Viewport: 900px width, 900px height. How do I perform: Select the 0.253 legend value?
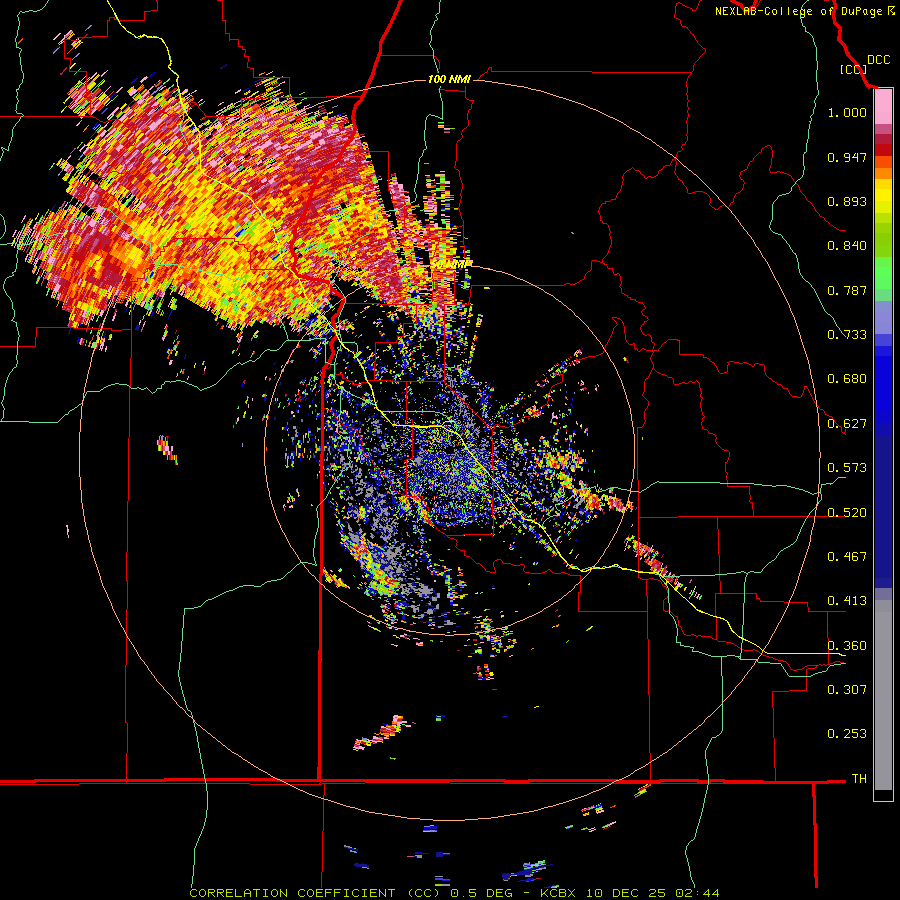click(847, 734)
